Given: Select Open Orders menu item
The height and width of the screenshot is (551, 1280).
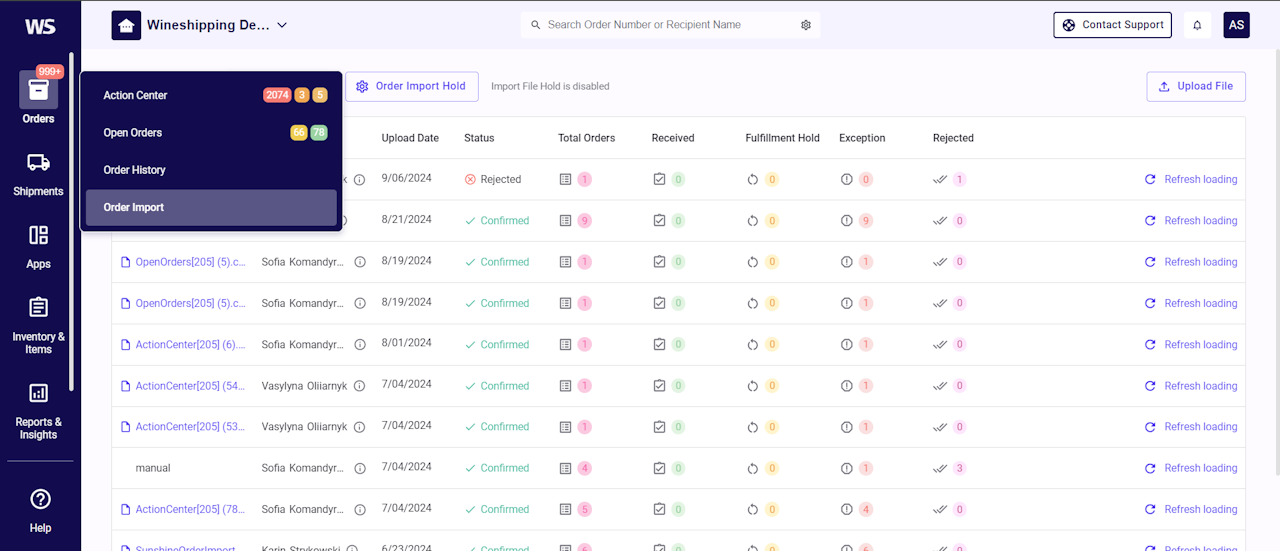Looking at the screenshot, I should pos(133,132).
